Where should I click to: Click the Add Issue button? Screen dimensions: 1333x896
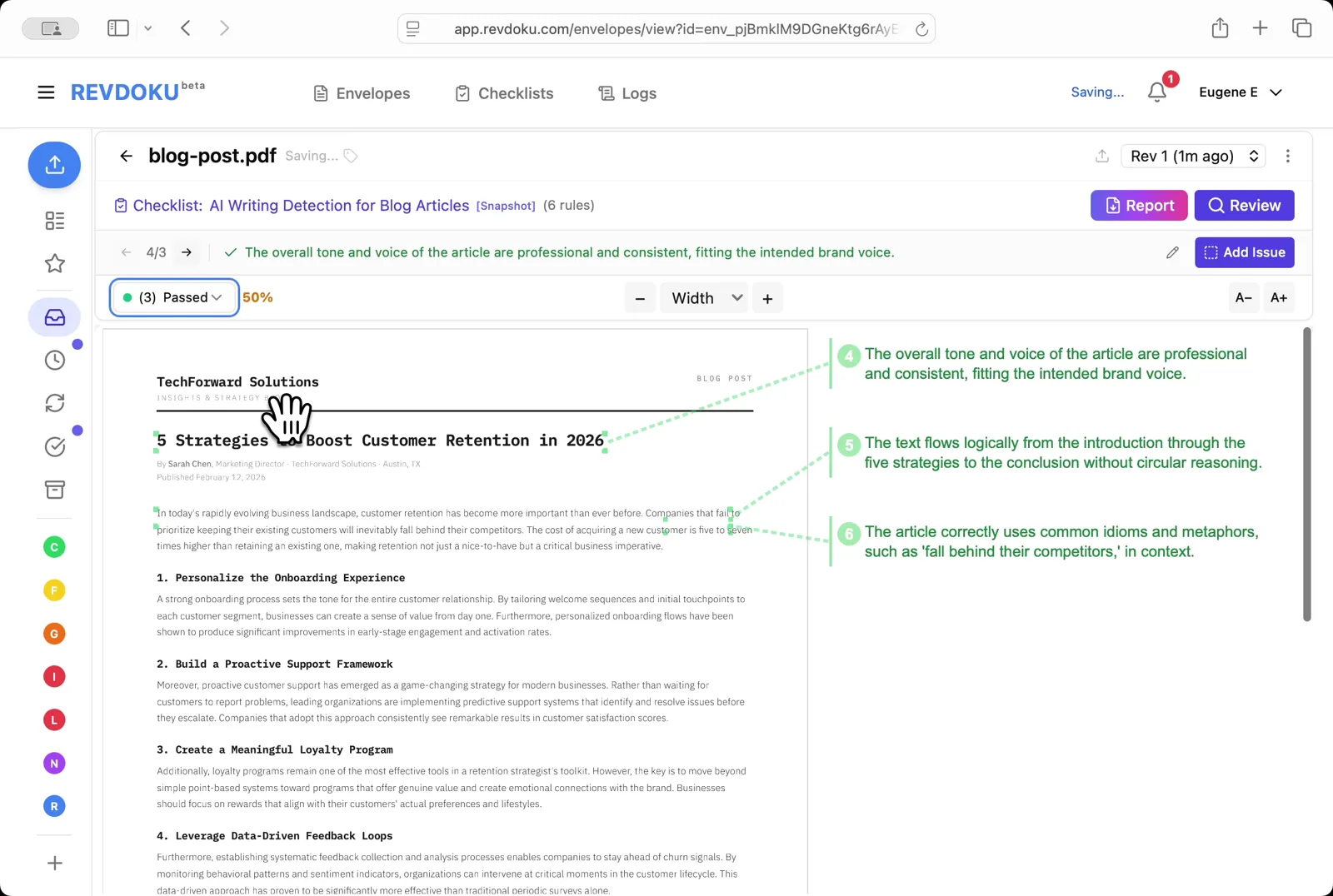tap(1244, 252)
